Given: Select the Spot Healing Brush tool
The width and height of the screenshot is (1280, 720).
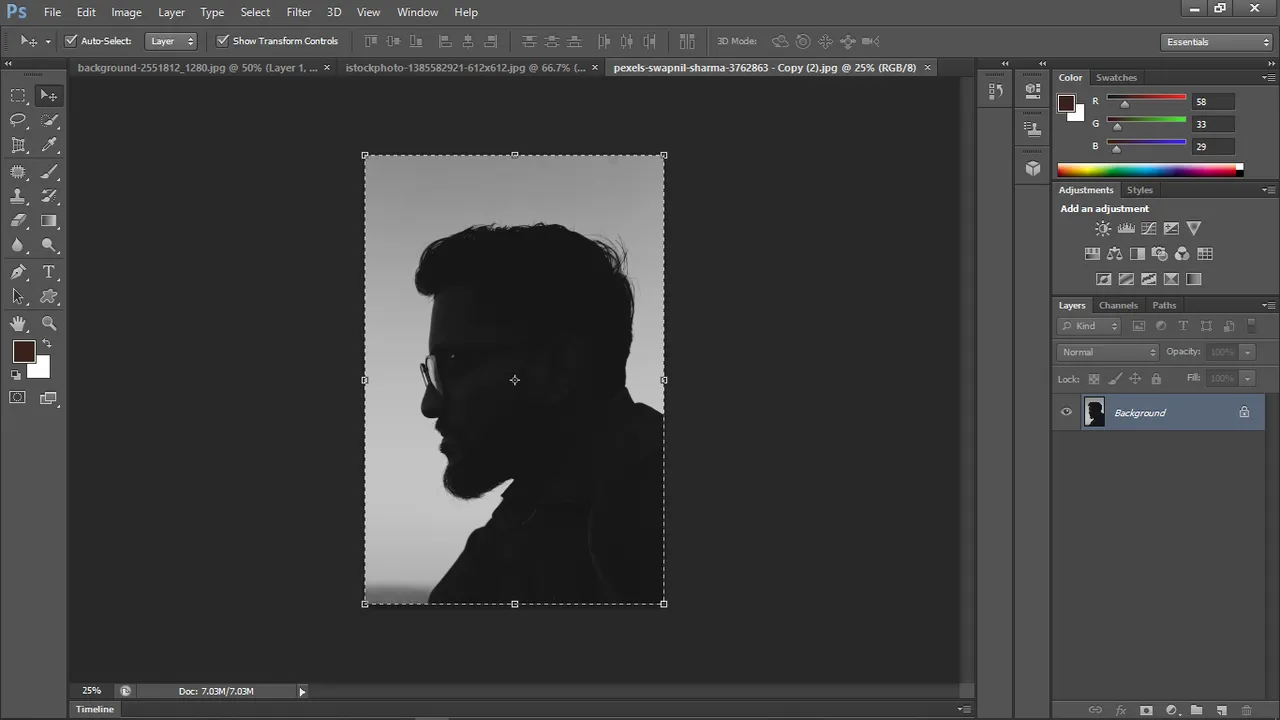Looking at the screenshot, I should click(x=18, y=171).
